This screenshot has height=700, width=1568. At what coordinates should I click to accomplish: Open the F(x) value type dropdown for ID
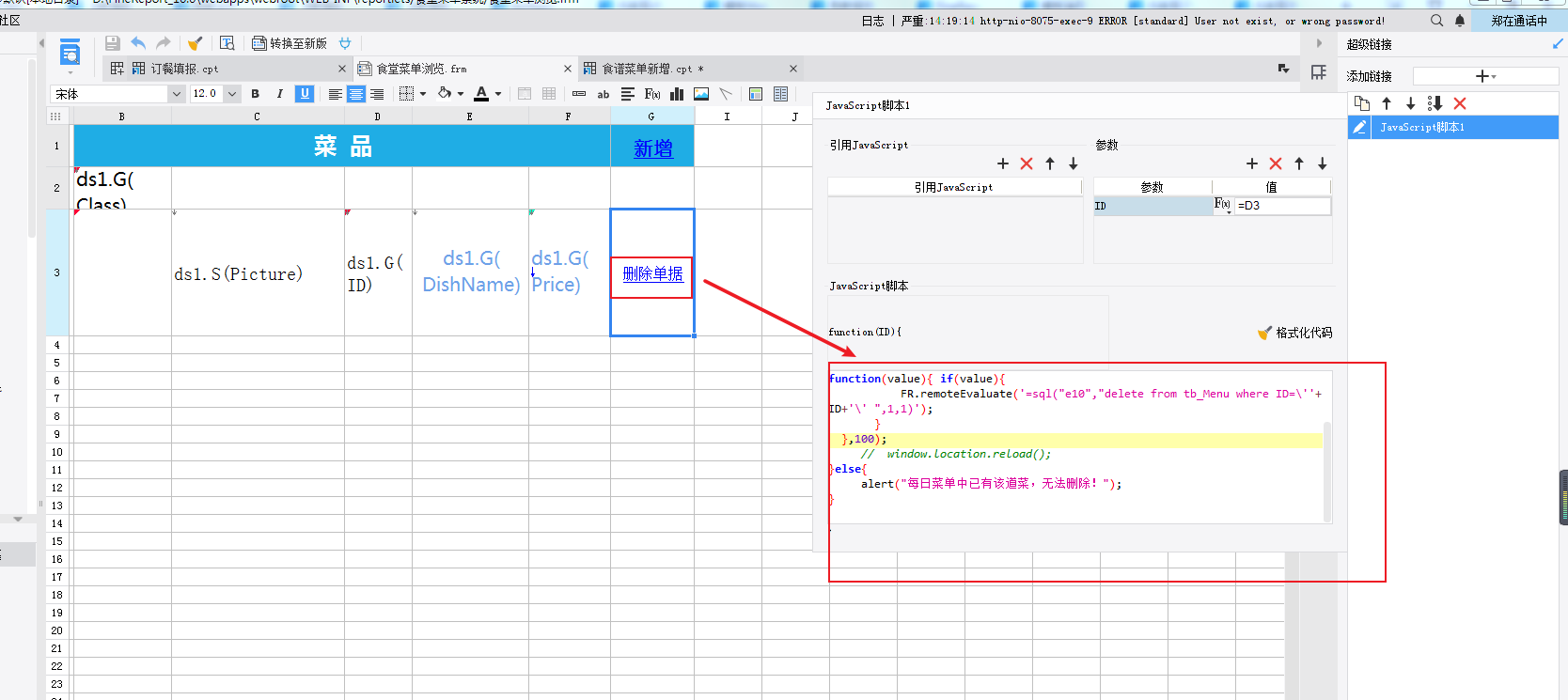click(1223, 205)
